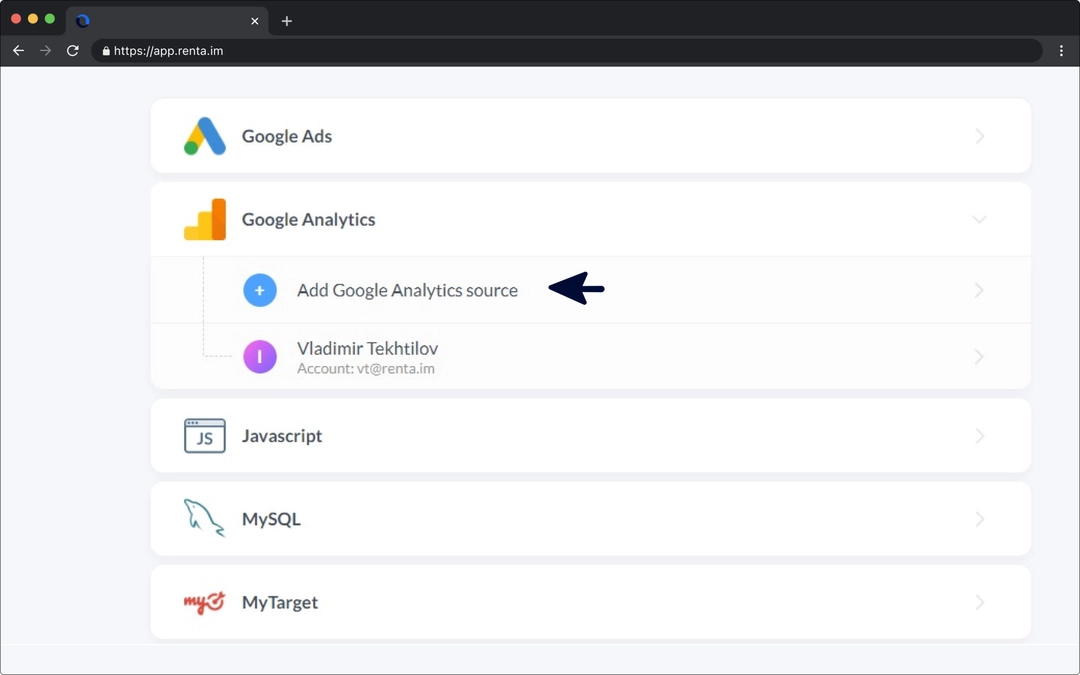
Task: Click the Account: vt@renta.im text
Action: click(x=366, y=368)
